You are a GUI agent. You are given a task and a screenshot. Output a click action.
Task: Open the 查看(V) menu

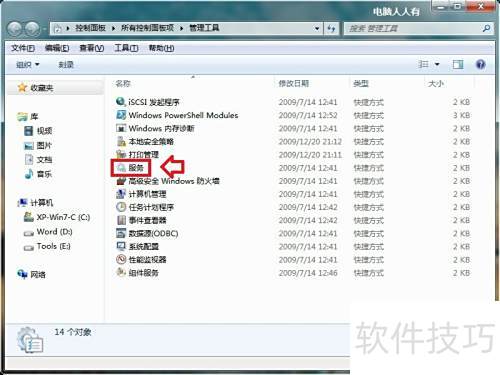click(x=92, y=48)
